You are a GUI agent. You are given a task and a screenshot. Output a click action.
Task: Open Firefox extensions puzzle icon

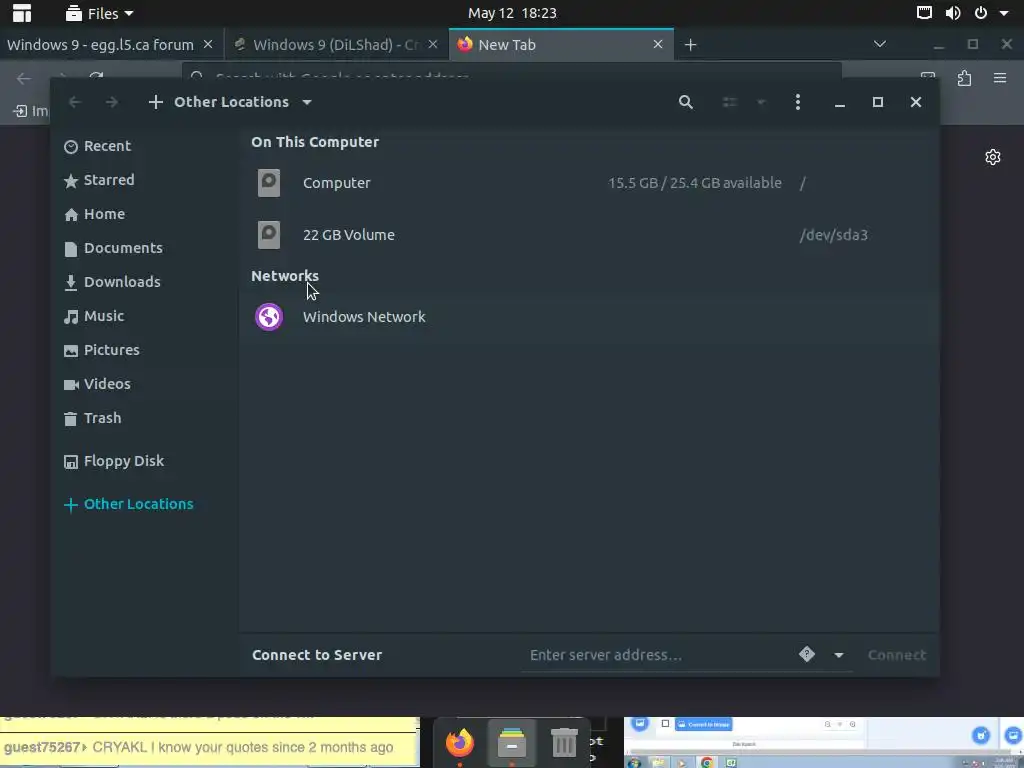pyautogui.click(x=964, y=79)
